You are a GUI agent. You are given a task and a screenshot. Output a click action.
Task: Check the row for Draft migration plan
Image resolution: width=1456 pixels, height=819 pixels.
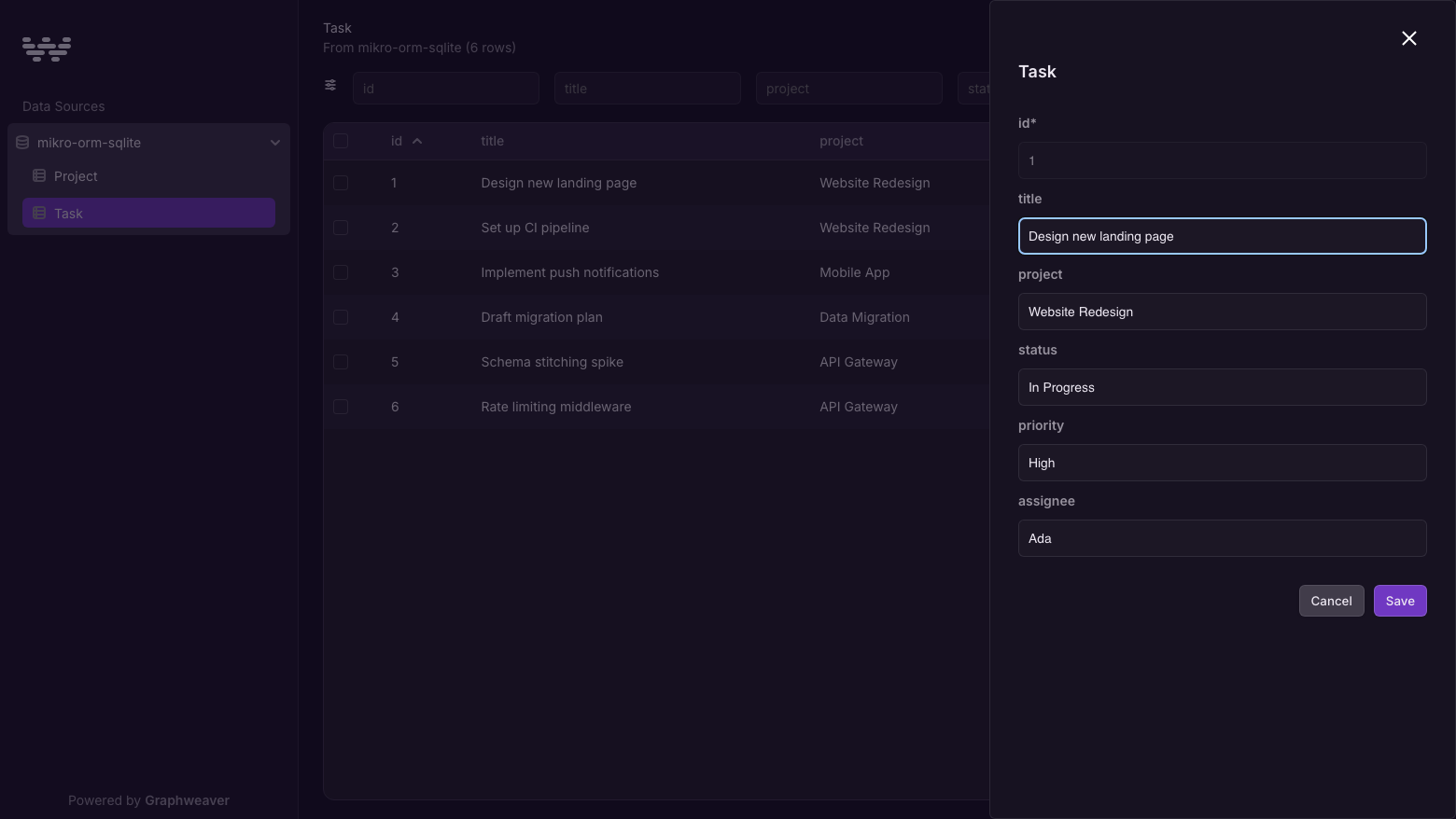coord(341,317)
